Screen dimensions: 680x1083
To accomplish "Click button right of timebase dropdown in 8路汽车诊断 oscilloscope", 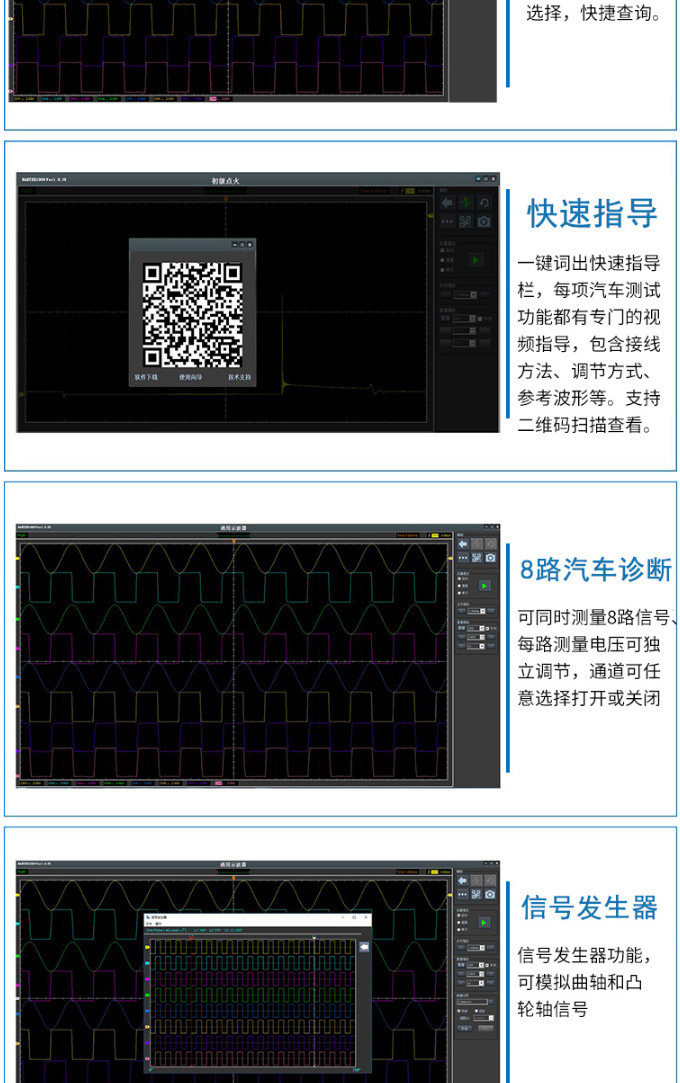I will point(491,611).
